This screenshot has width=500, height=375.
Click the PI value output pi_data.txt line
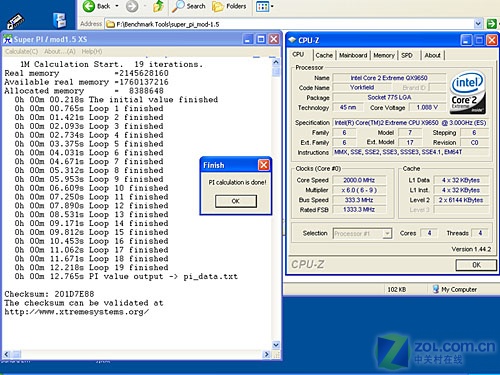[126, 276]
